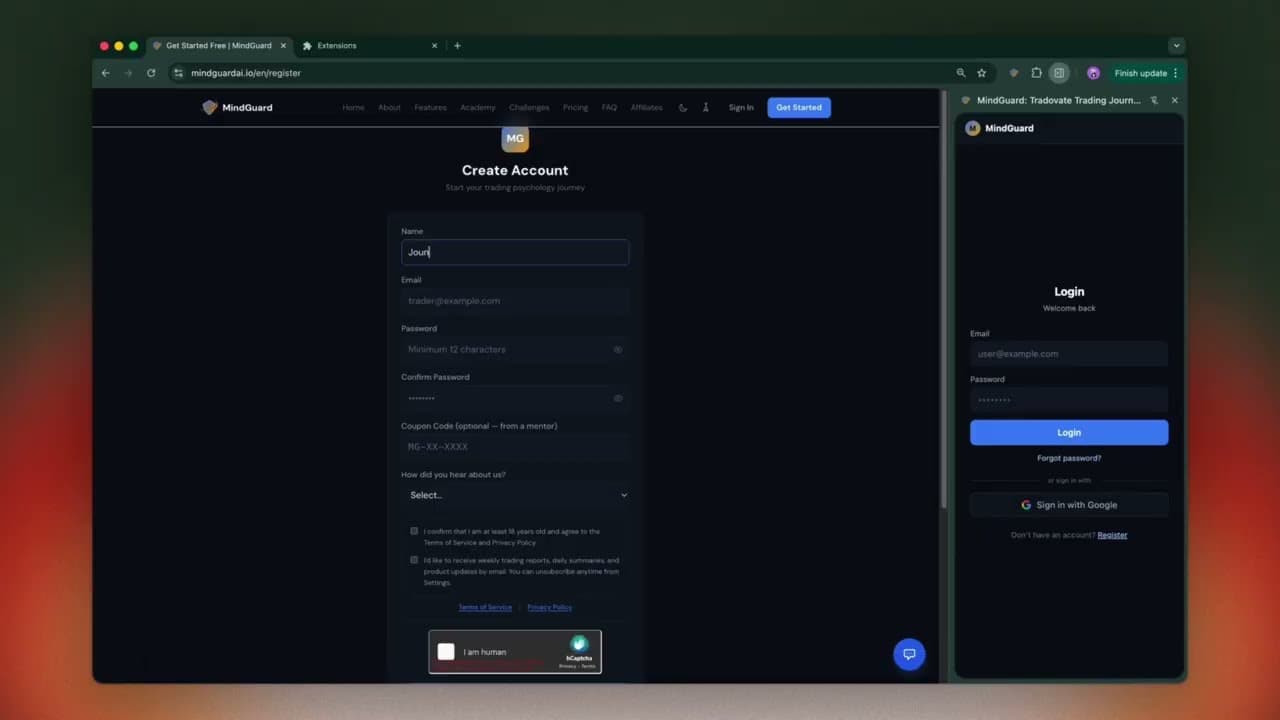Reload the page using the refresh icon

[151, 73]
